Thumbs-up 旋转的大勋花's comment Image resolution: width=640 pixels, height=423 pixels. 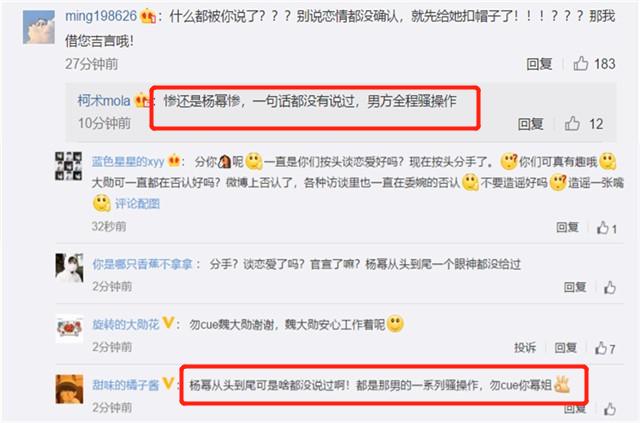[601, 348]
